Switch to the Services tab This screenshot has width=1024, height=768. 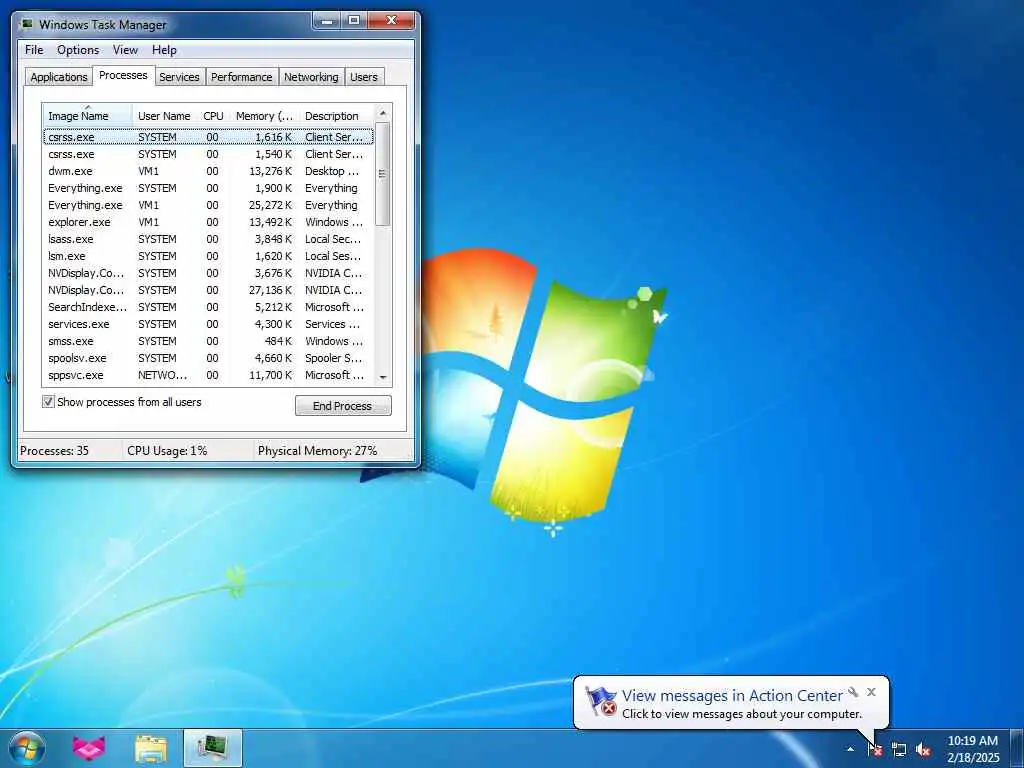tap(179, 77)
